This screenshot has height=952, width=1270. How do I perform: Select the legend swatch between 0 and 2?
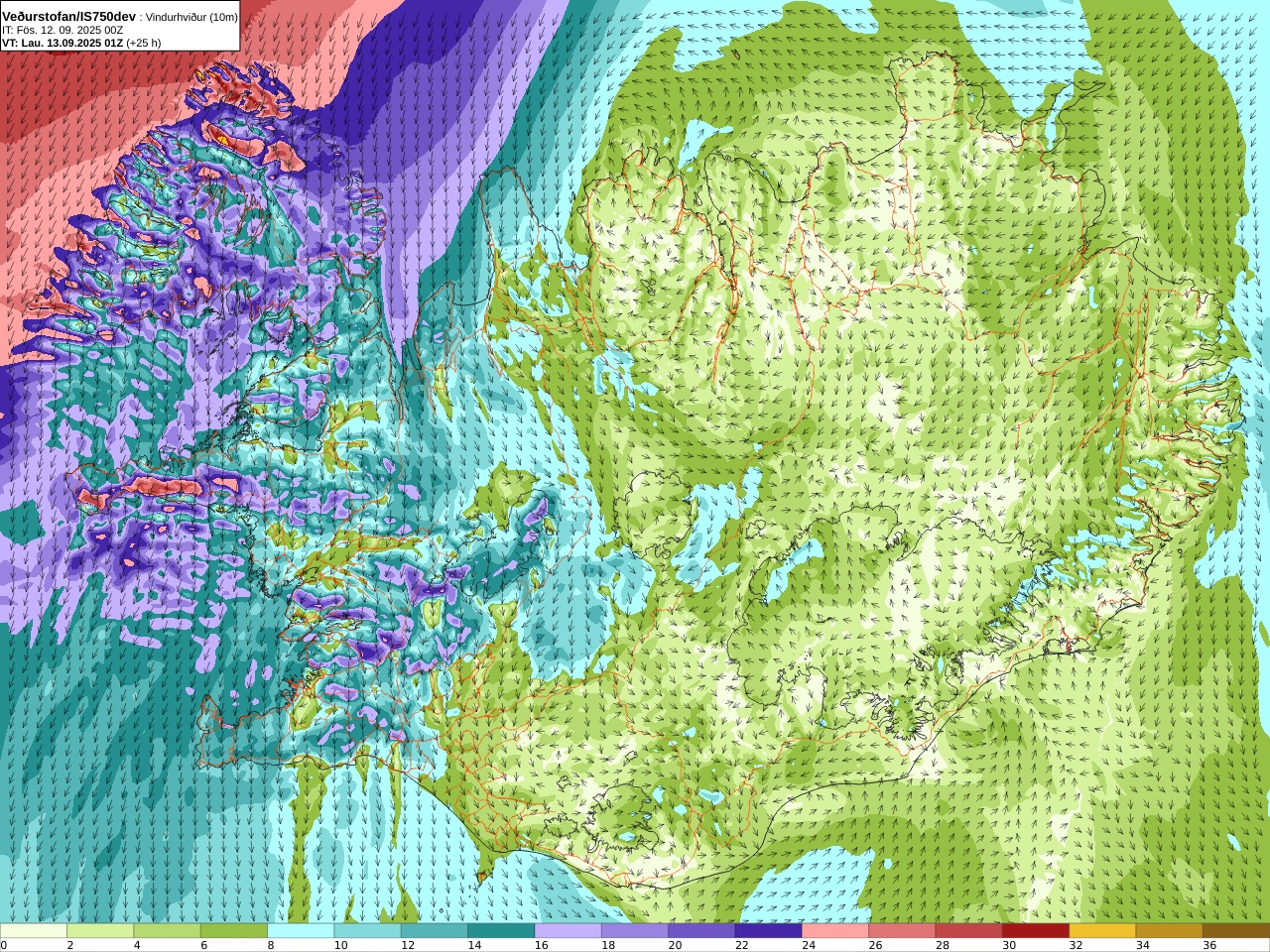(x=34, y=931)
